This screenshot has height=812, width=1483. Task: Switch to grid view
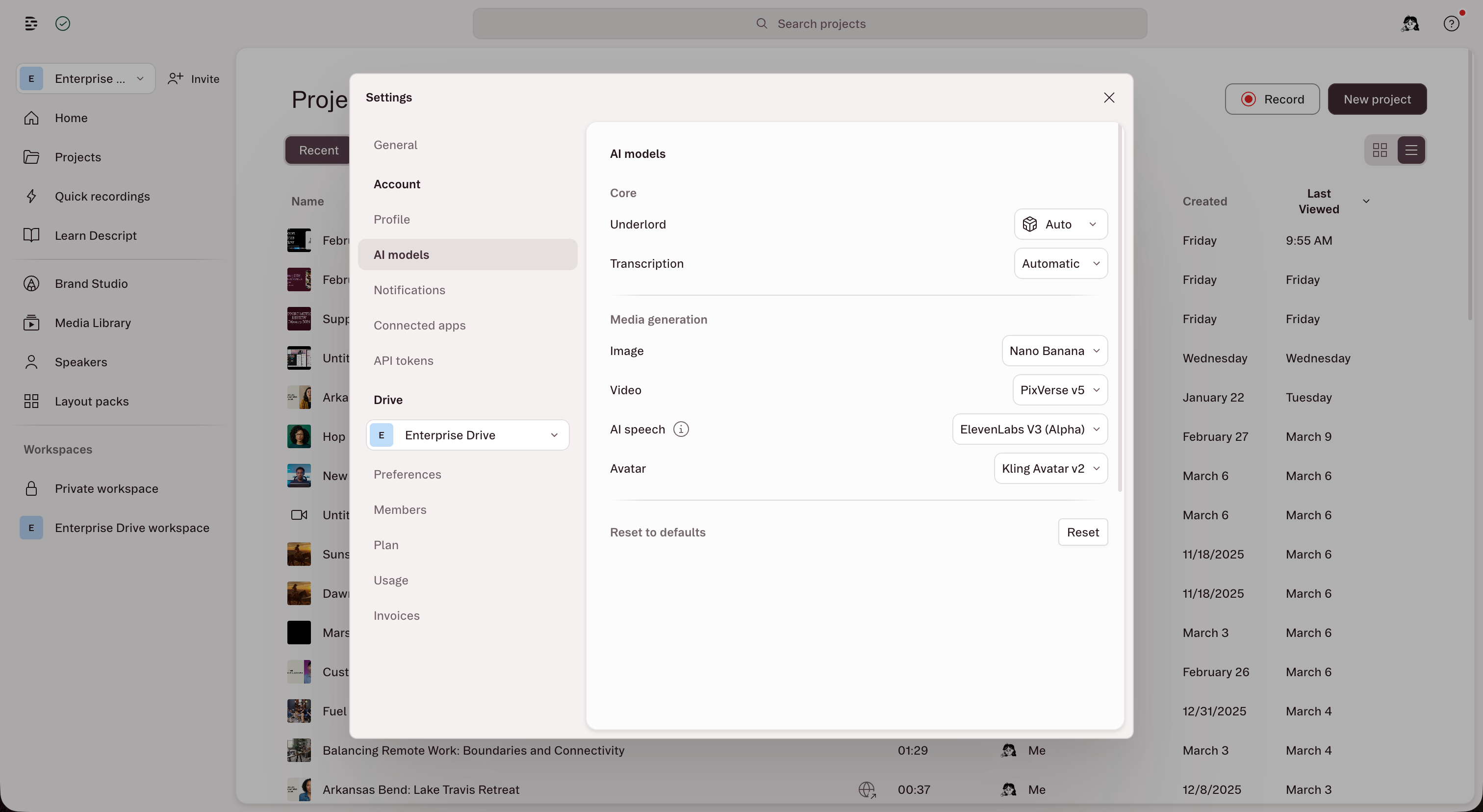click(x=1380, y=150)
